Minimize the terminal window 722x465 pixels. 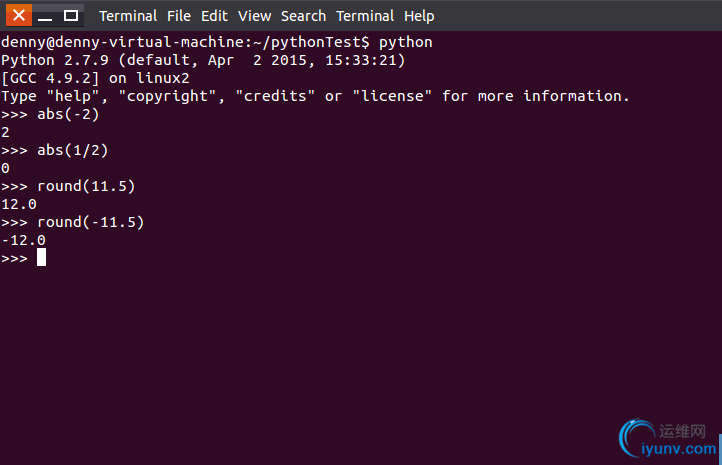[x=45, y=15]
